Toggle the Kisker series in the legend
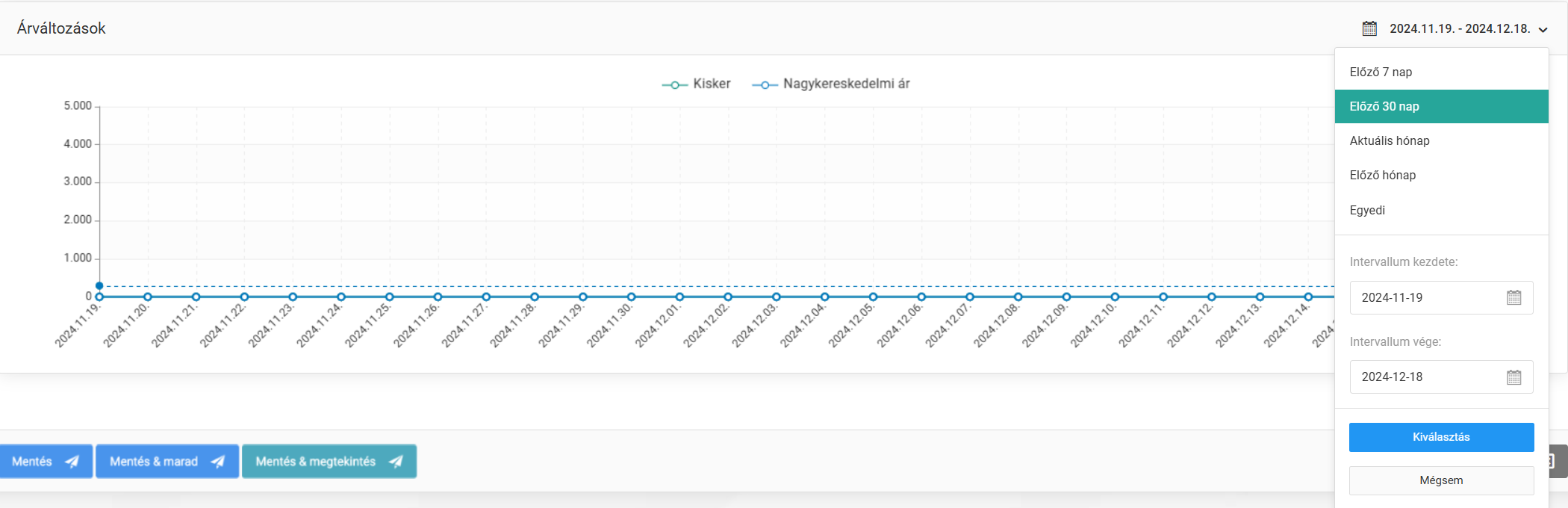The height and width of the screenshot is (508, 1568). (696, 84)
